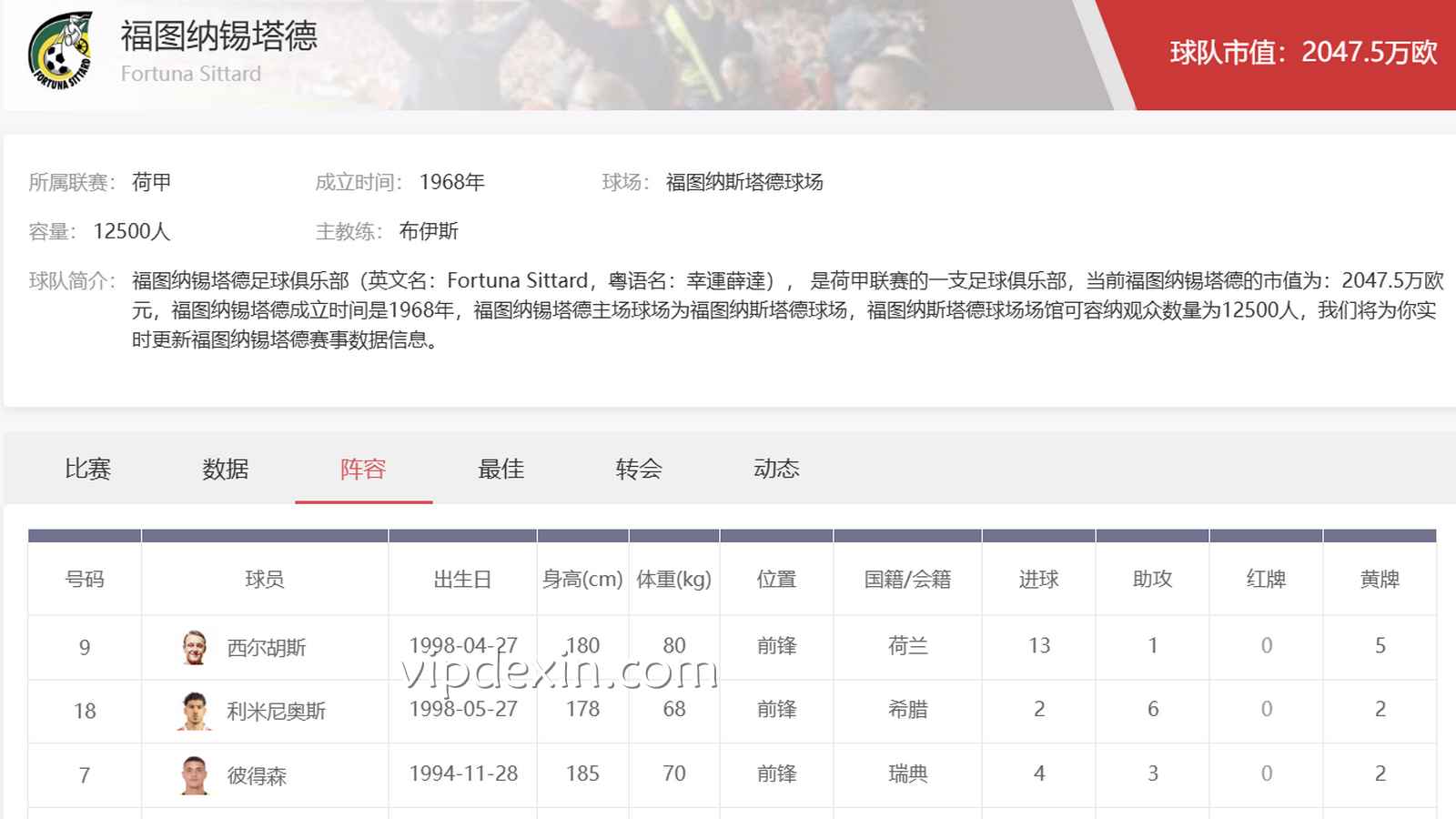This screenshot has width=1456, height=819.
Task: Open the 转会 tab
Action: tap(639, 469)
